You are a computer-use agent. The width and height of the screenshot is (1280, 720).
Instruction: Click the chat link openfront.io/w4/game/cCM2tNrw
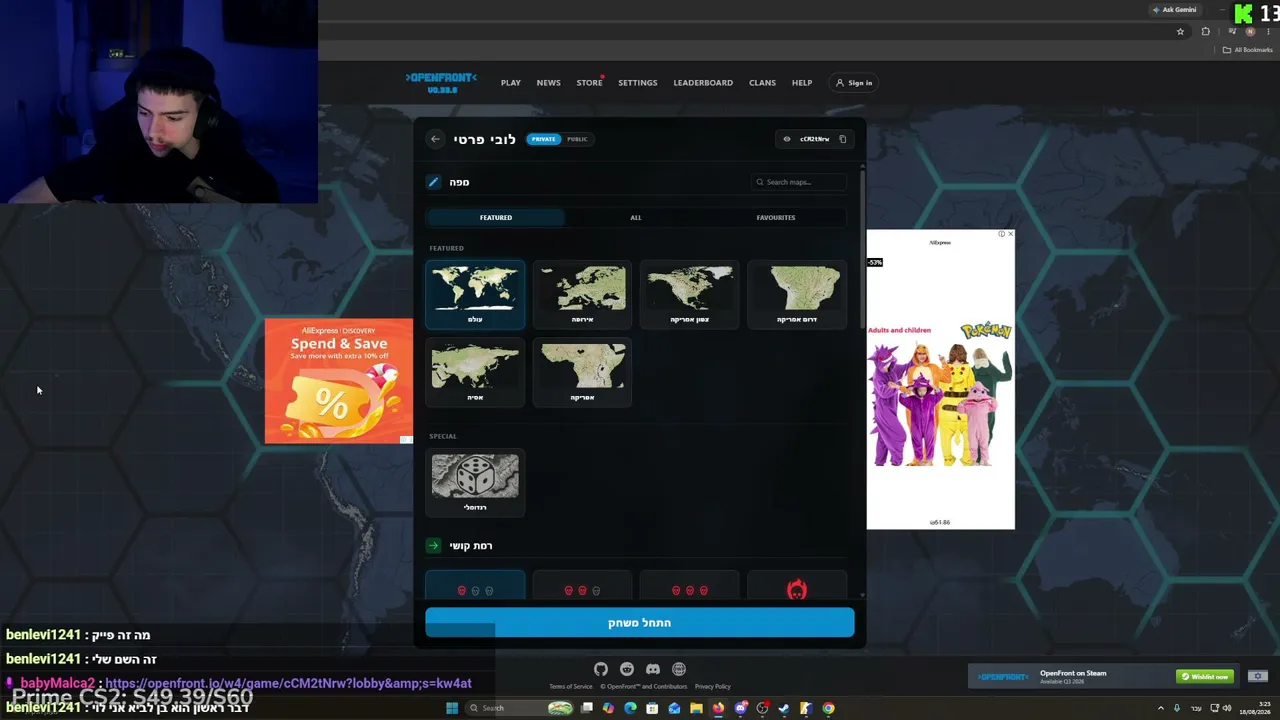point(288,683)
